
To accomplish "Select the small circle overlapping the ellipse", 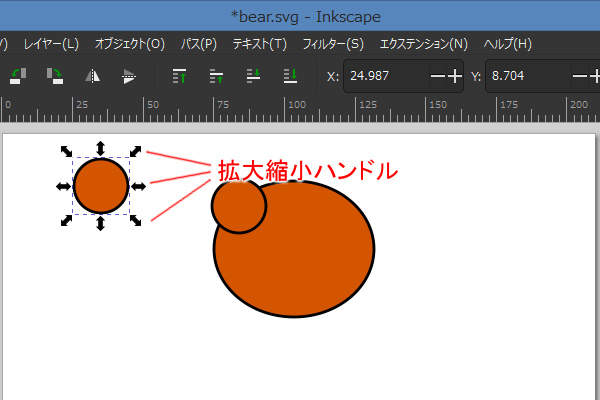I will click(x=238, y=207).
